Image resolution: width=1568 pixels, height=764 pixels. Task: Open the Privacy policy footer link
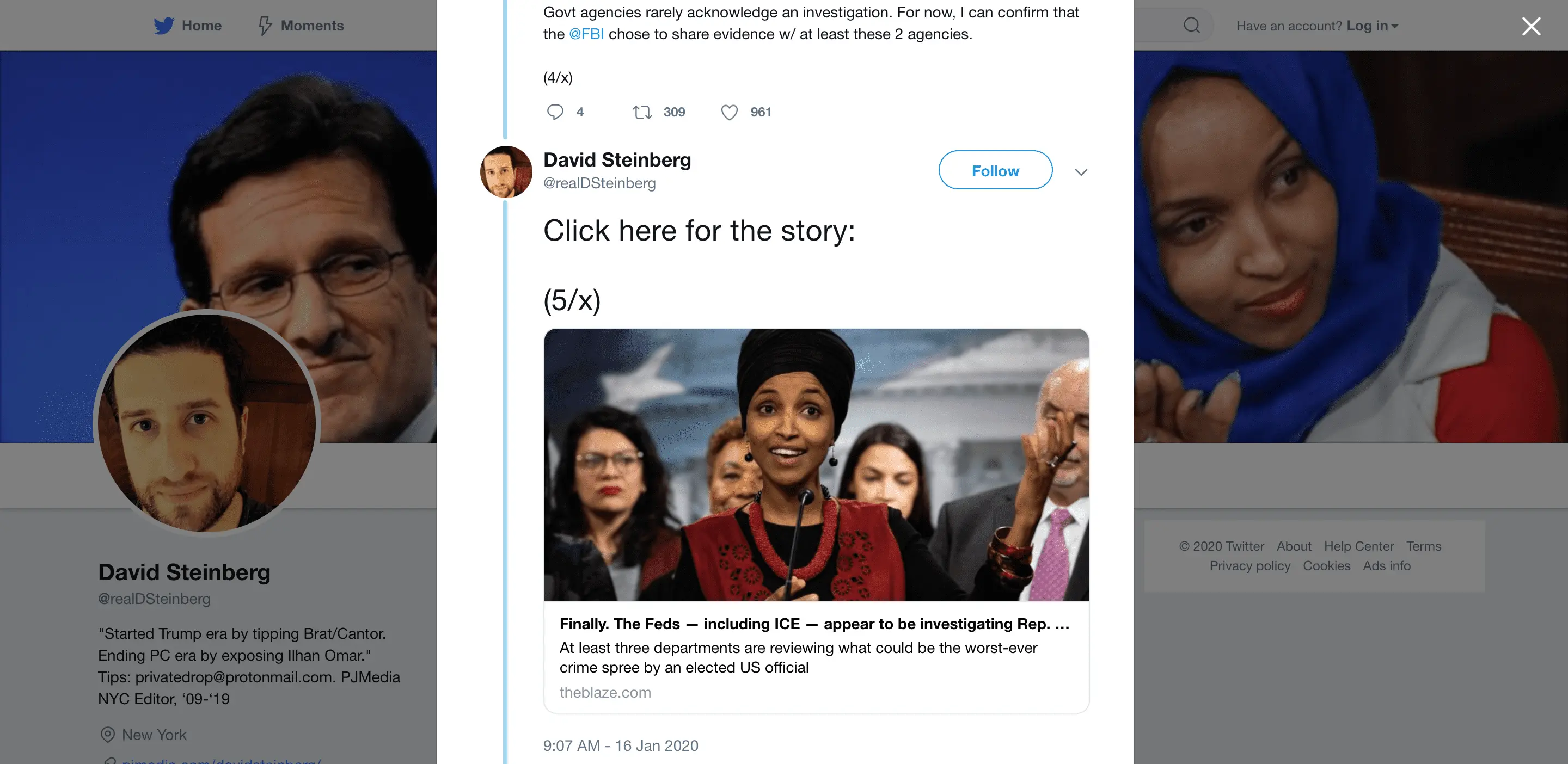click(x=1249, y=566)
